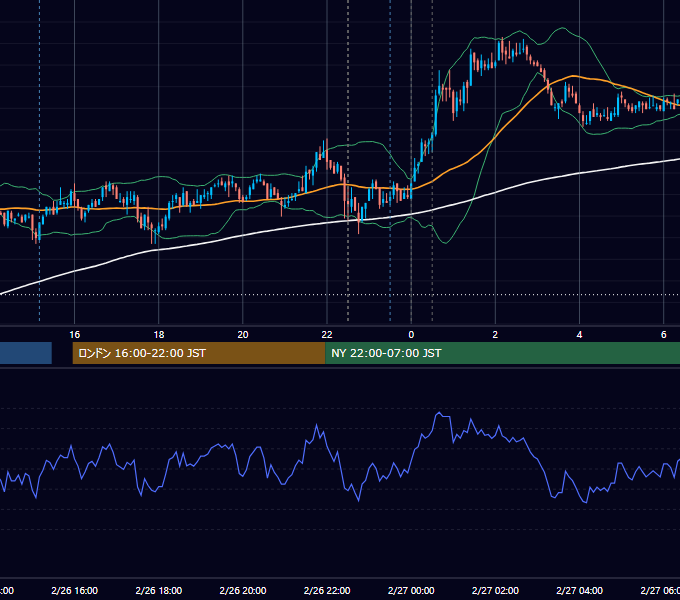Click the 2 hour label on upper axis

495,334
